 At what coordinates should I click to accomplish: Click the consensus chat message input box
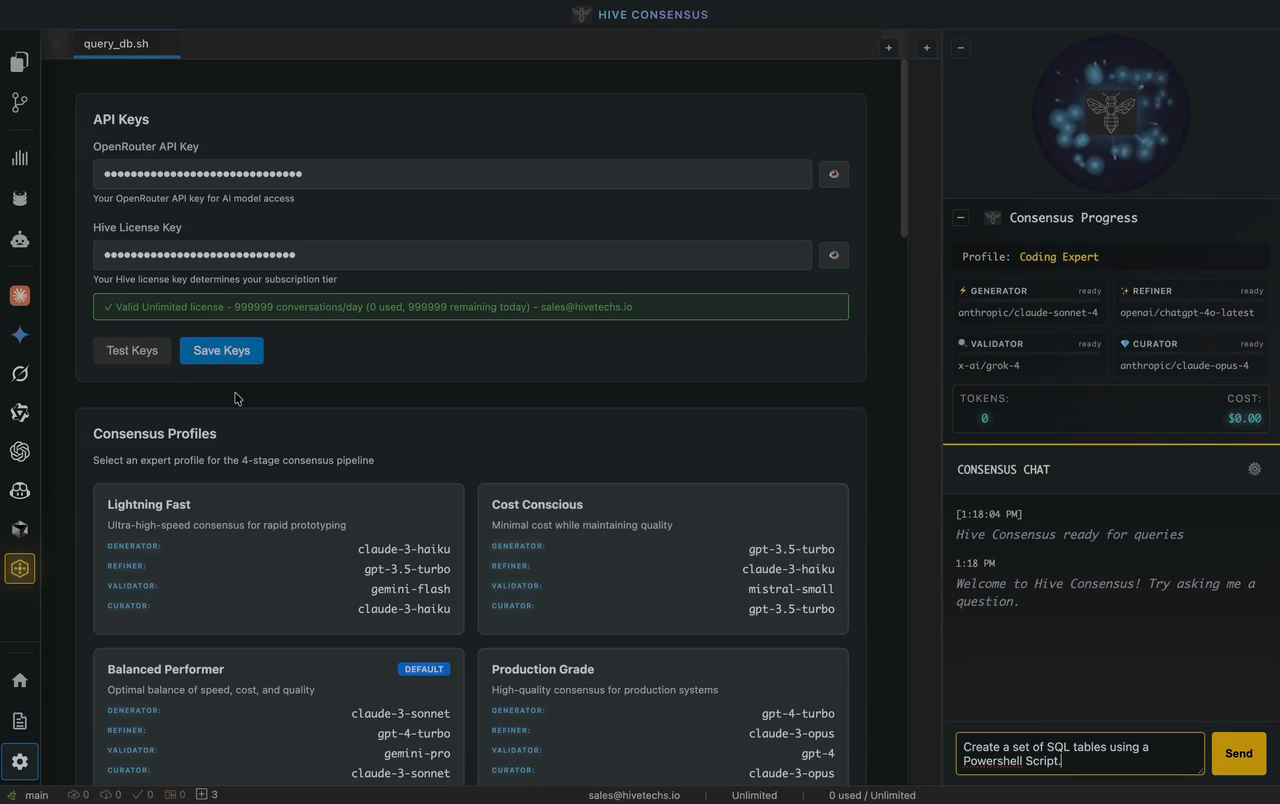coord(1079,754)
